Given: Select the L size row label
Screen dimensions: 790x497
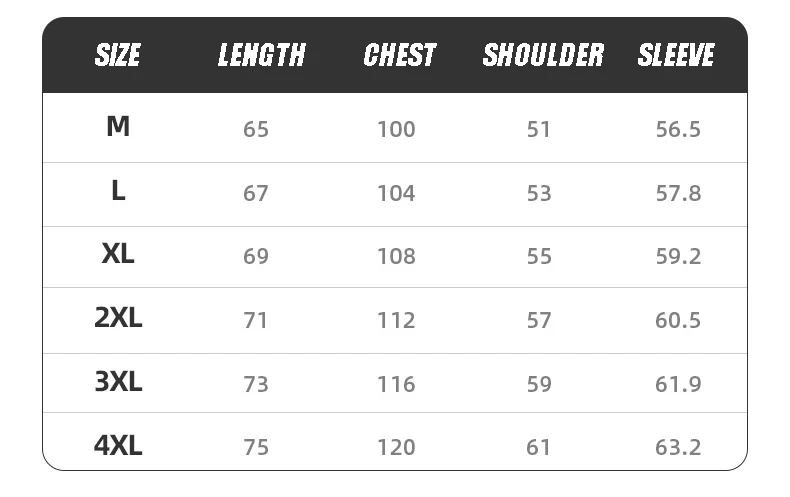Looking at the screenshot, I should pyautogui.click(x=118, y=191).
